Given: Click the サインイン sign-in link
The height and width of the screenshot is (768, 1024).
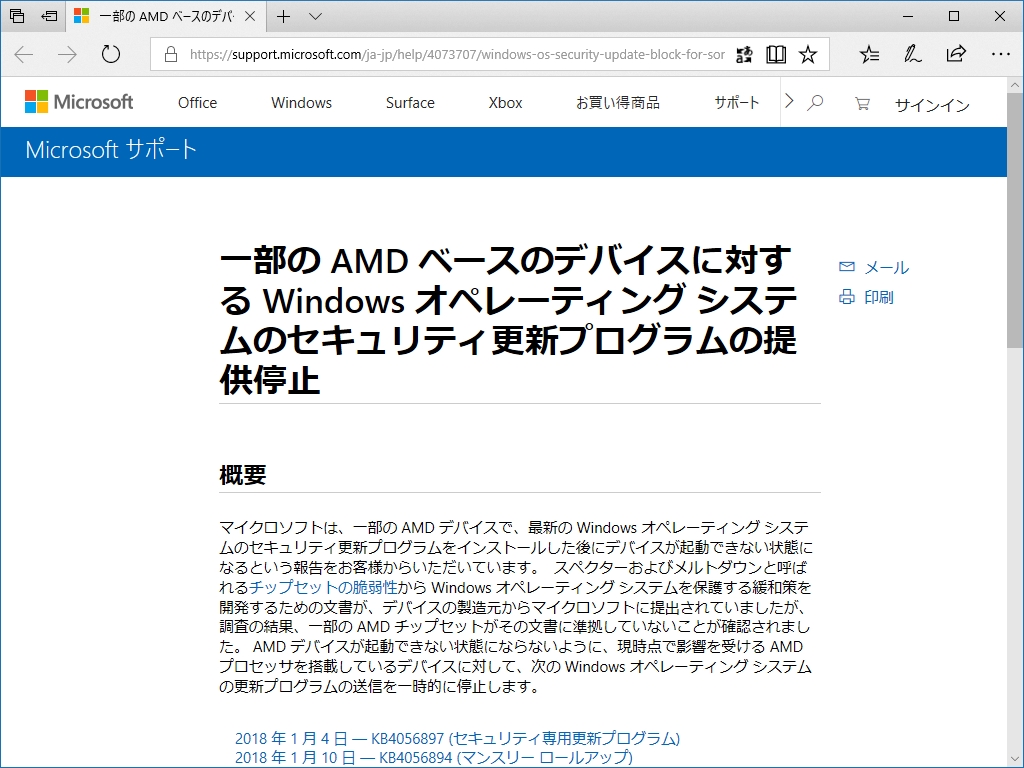Looking at the screenshot, I should click(x=932, y=105).
